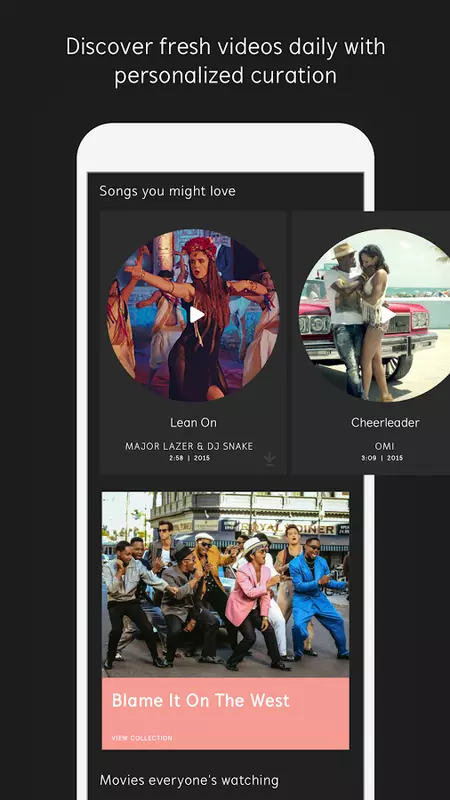
Task: Open artist MAJOR LAZER & DJ SNAKE
Action: click(189, 446)
